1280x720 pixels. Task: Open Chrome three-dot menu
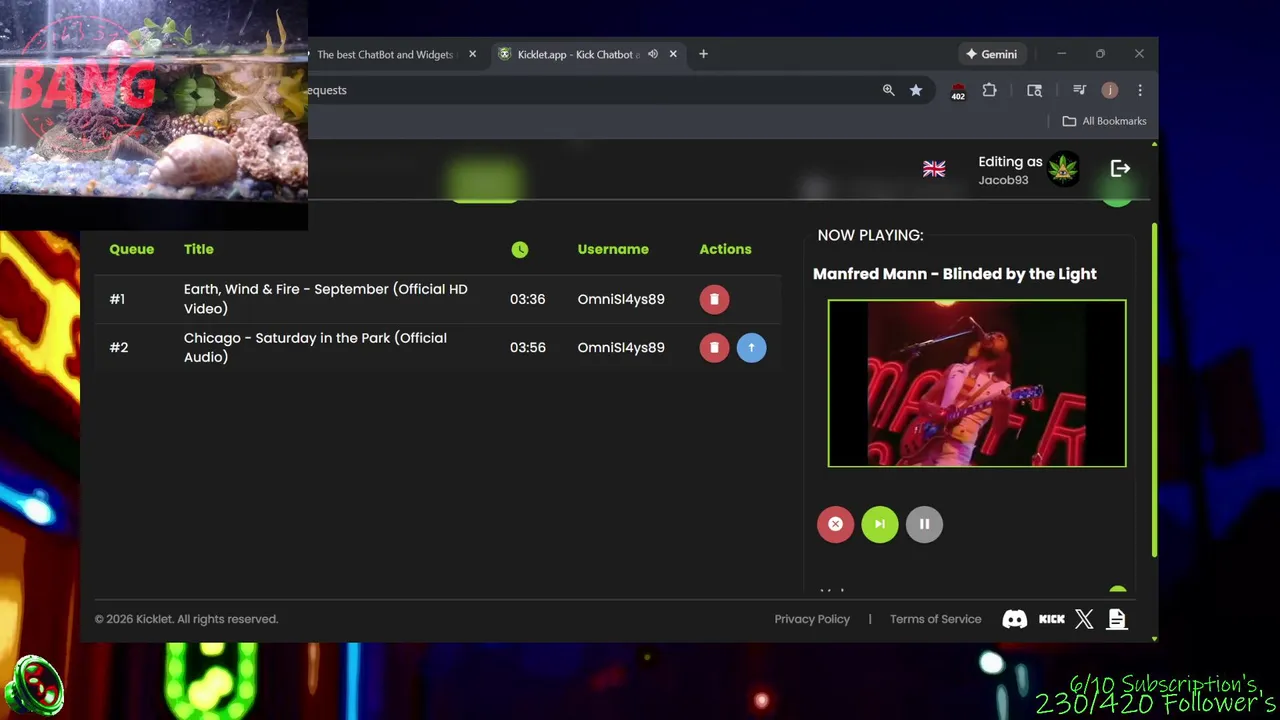point(1140,90)
